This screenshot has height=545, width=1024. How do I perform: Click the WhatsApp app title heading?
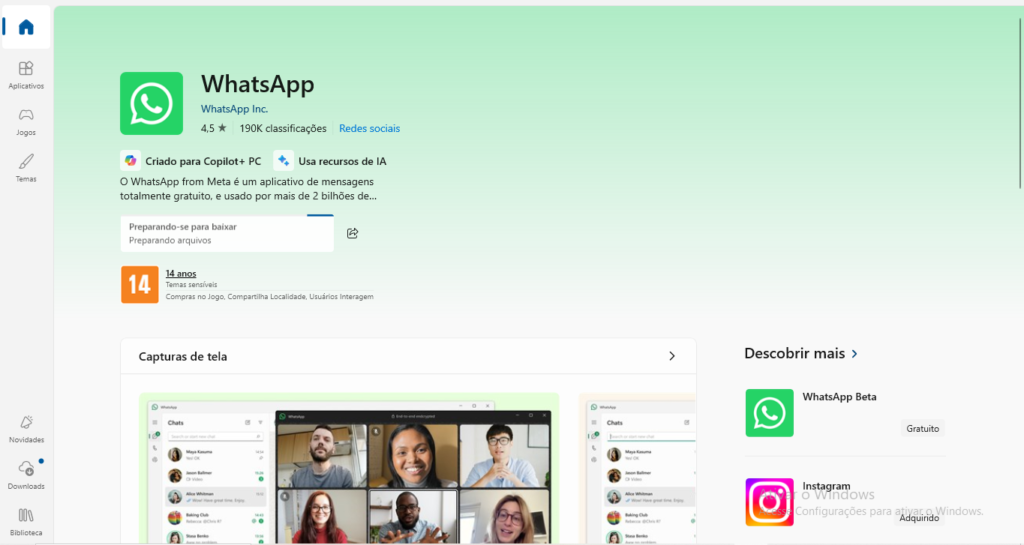[x=257, y=84]
